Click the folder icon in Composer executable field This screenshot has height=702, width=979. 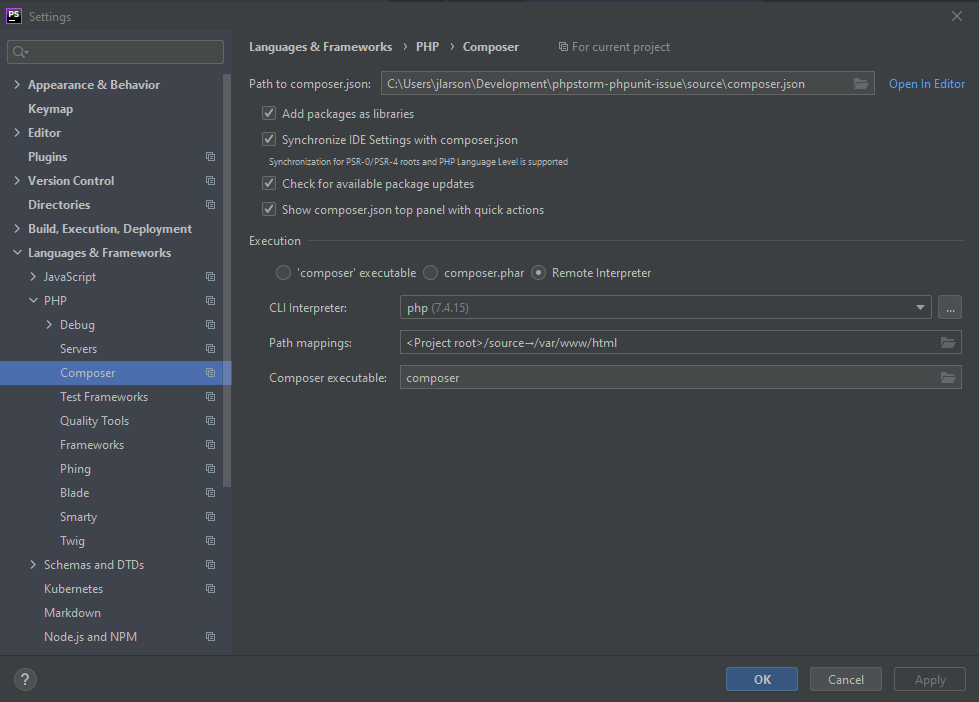pyautogui.click(x=948, y=377)
